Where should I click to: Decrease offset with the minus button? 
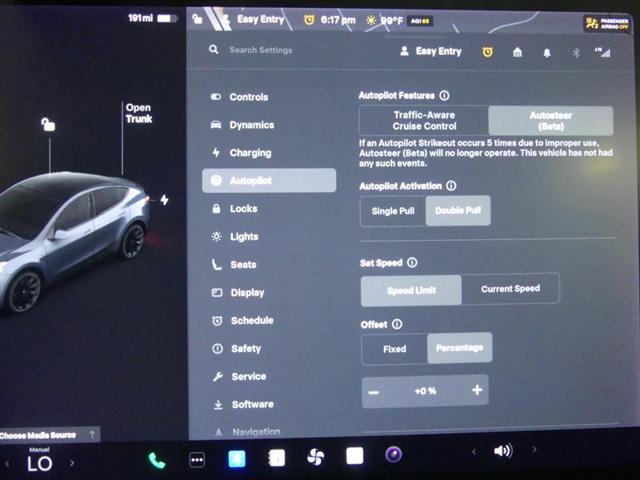(x=373, y=393)
